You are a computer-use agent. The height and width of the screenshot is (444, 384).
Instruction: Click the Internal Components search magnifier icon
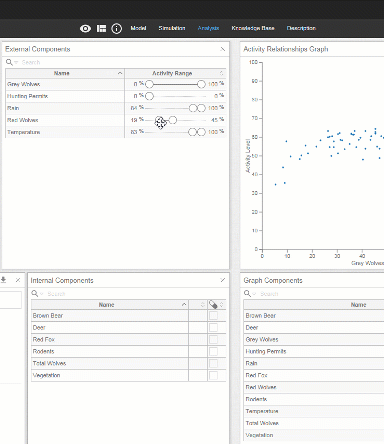point(35,294)
